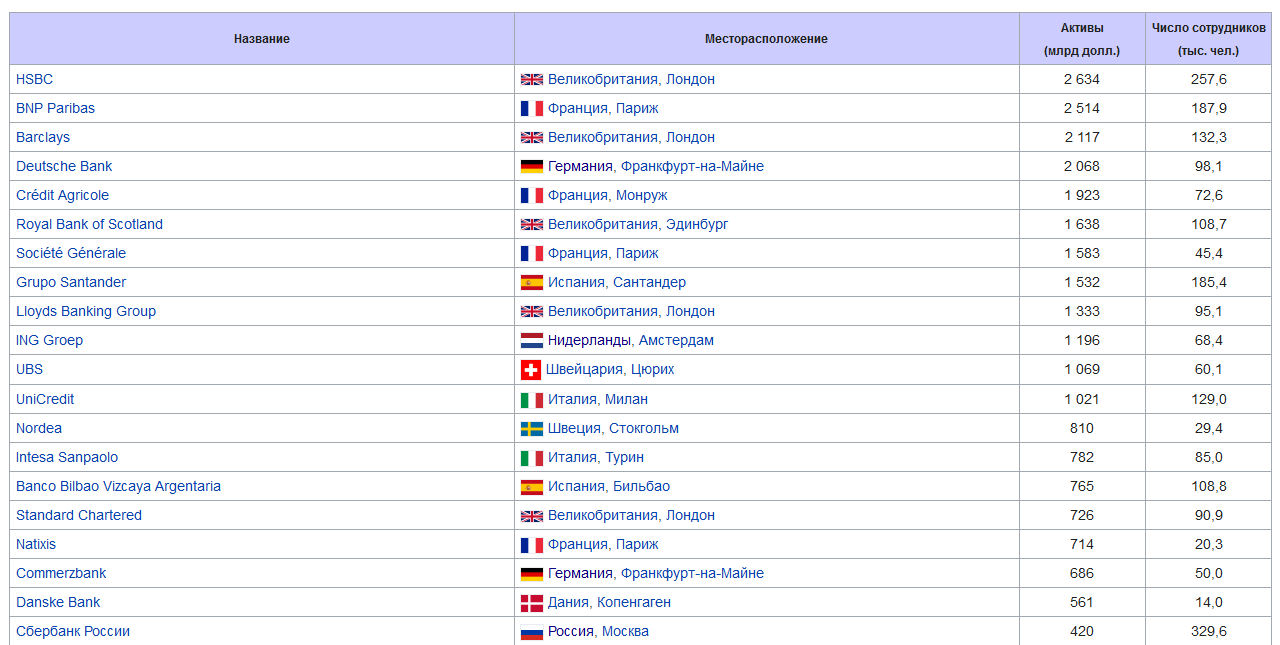Click the UK flag in the Standard Chartered row

(x=532, y=515)
